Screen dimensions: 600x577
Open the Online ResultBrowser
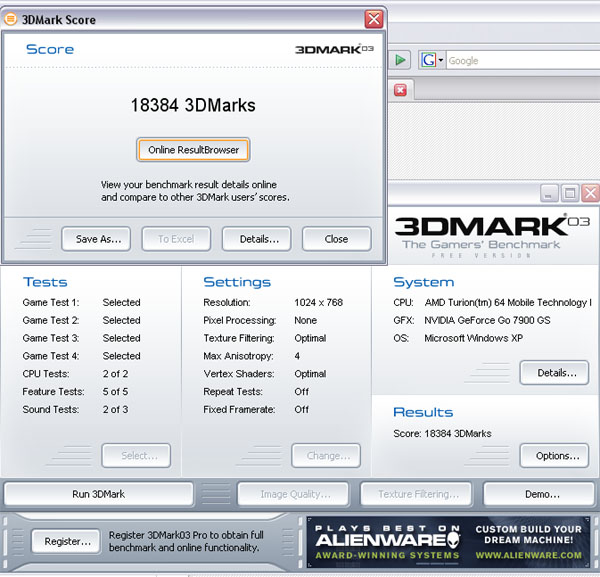point(193,150)
